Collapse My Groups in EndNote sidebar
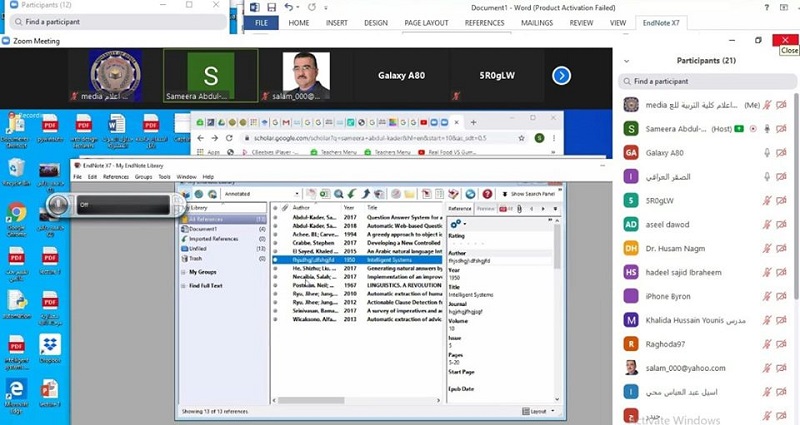The width and height of the screenshot is (800, 425). tap(183, 272)
